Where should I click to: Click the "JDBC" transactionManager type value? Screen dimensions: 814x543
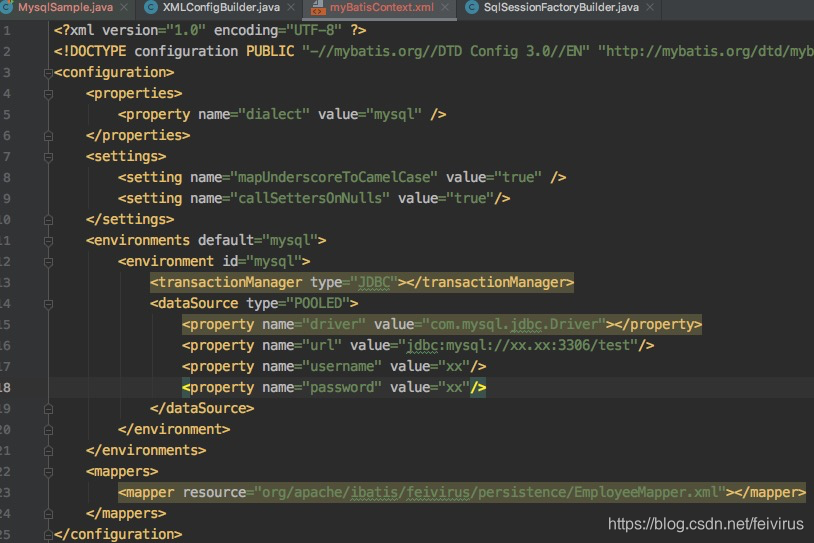[374, 282]
